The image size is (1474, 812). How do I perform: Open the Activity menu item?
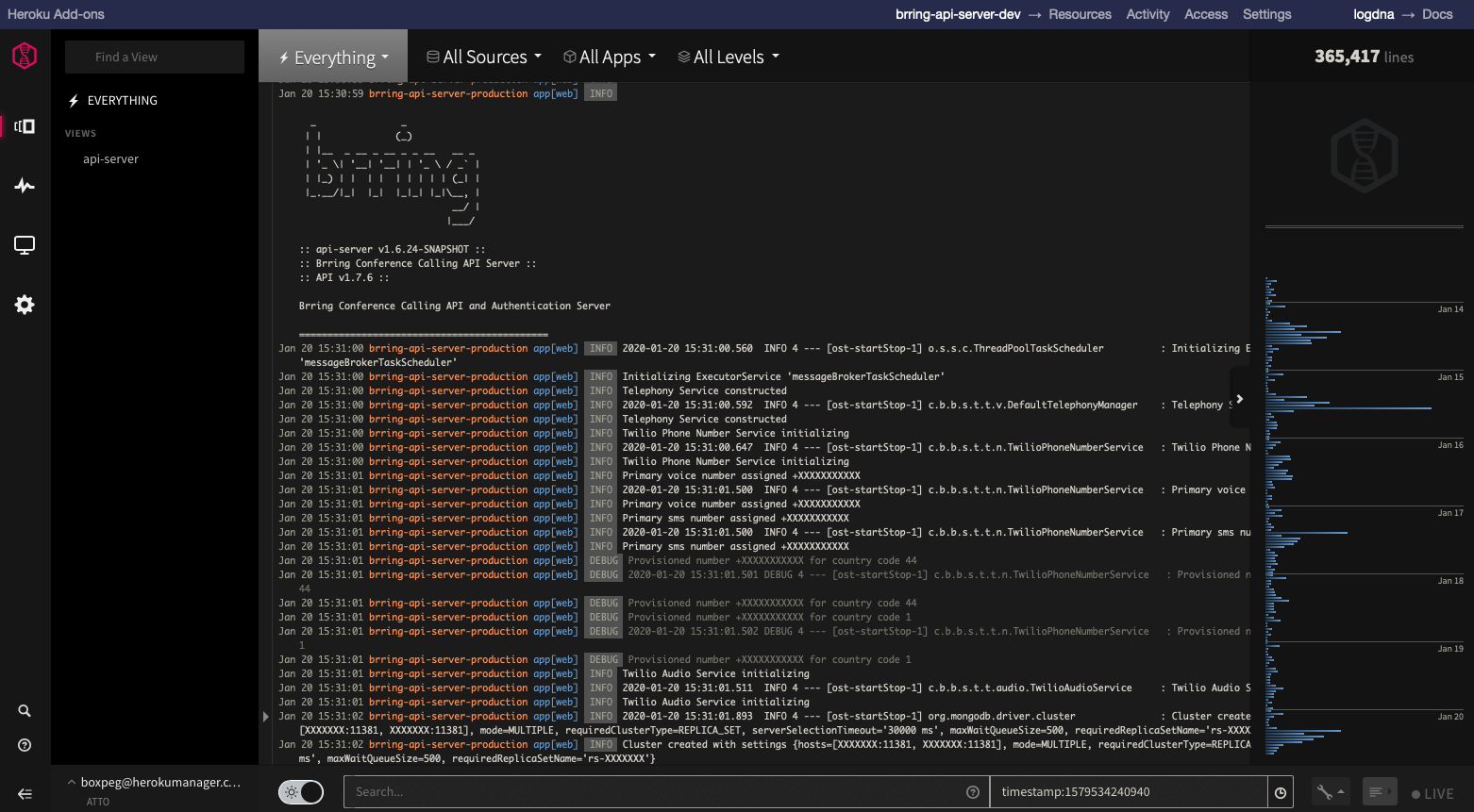click(x=1147, y=14)
